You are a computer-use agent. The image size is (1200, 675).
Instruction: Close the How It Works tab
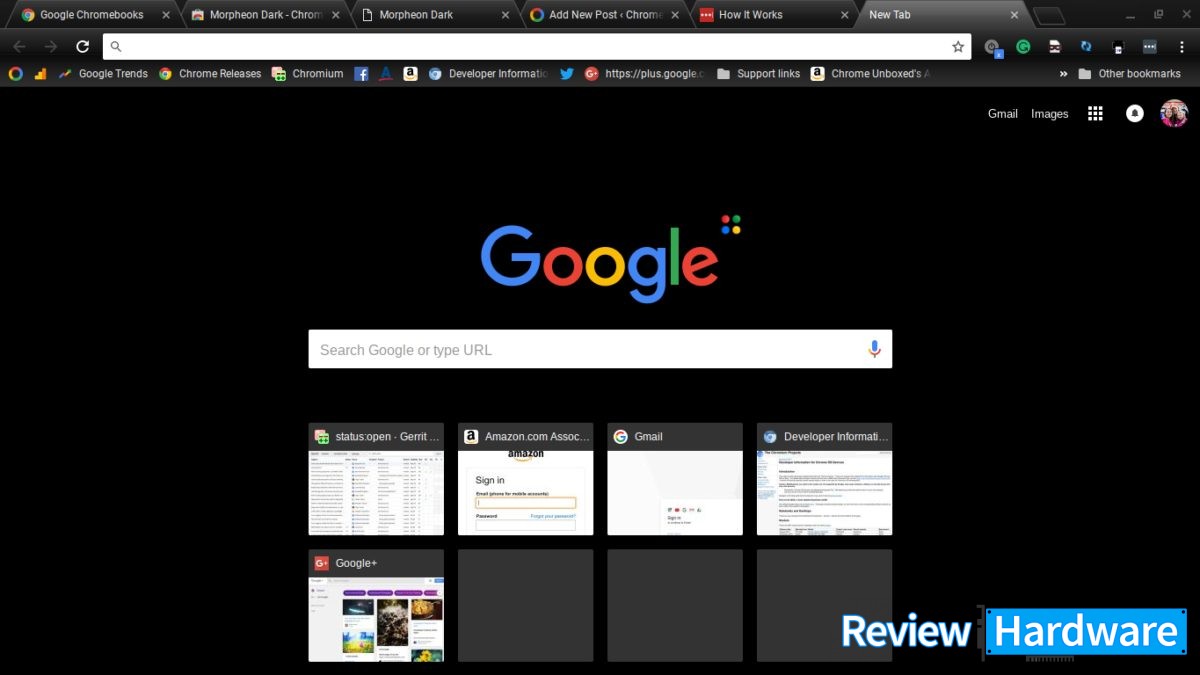pos(845,15)
